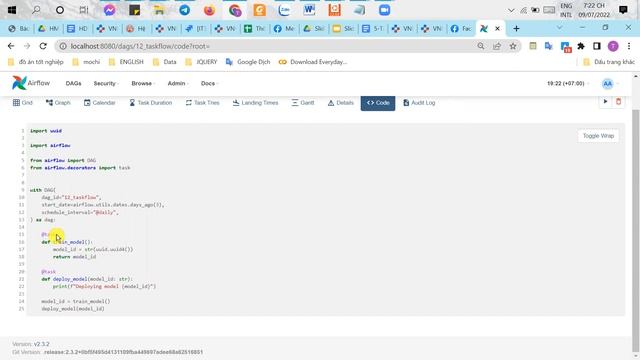Open the 'đồ án tốt nghiệp' bookmark folder
Viewport: 640px width, 360px height.
[x=36, y=62]
